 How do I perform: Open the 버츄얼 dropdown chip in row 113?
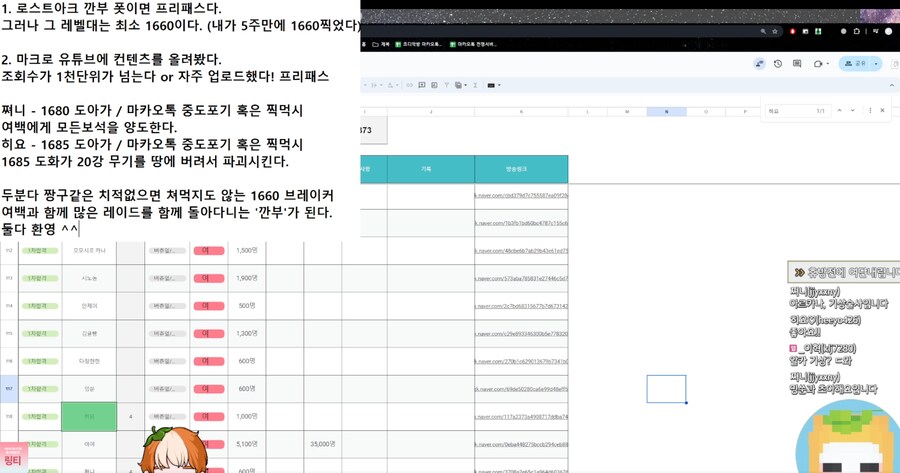pos(167,278)
